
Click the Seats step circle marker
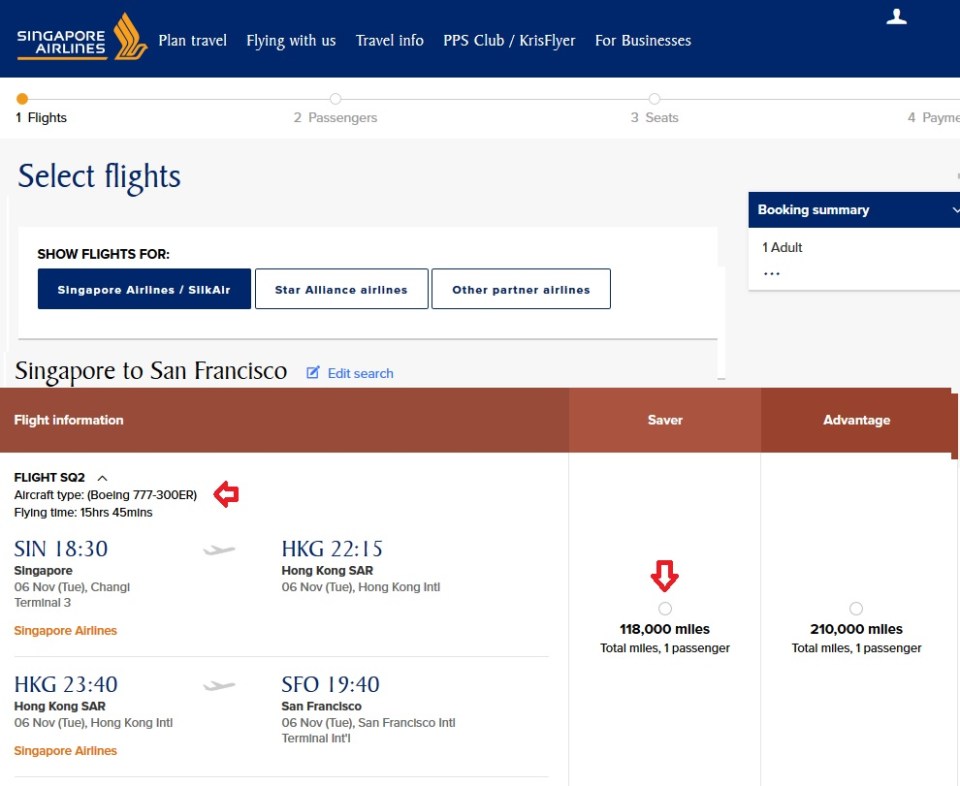[654, 99]
